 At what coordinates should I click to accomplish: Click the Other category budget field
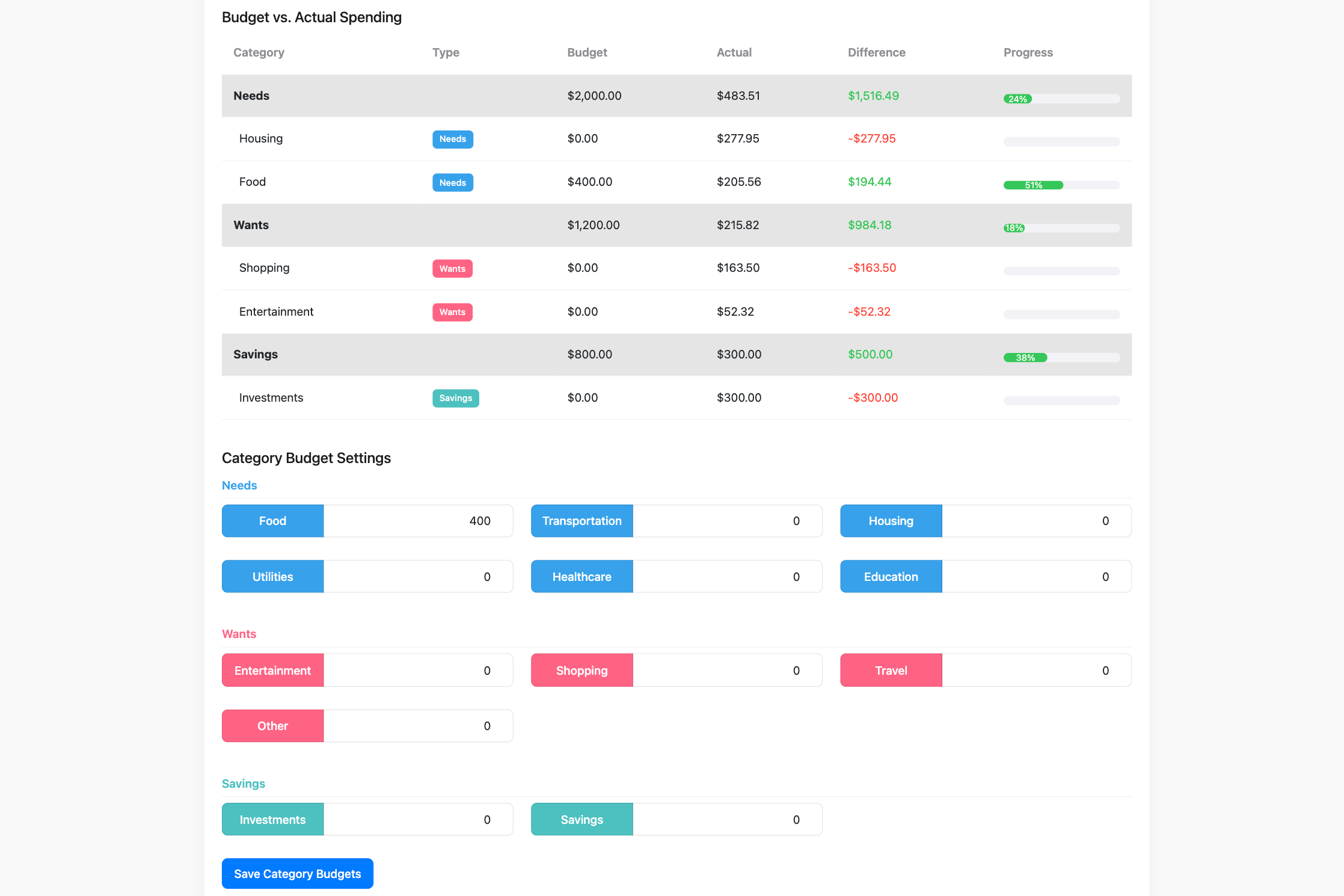[418, 726]
